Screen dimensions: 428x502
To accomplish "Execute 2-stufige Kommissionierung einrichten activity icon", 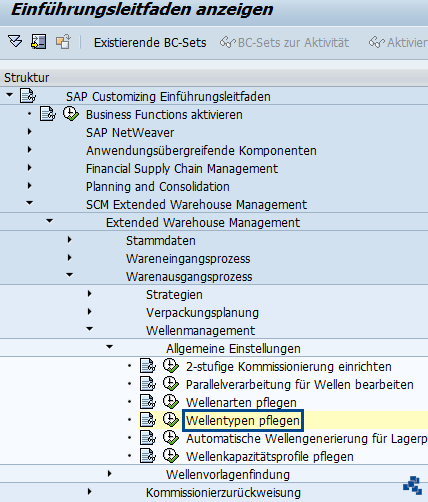I will [x=171, y=366].
